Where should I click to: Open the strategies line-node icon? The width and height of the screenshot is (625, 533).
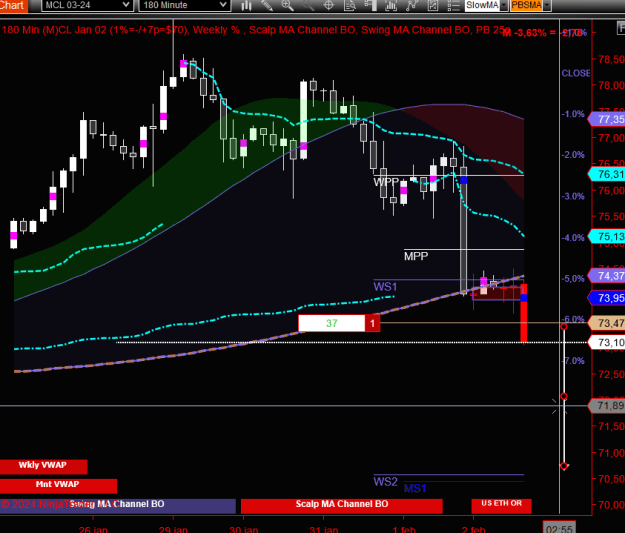[x=412, y=6]
